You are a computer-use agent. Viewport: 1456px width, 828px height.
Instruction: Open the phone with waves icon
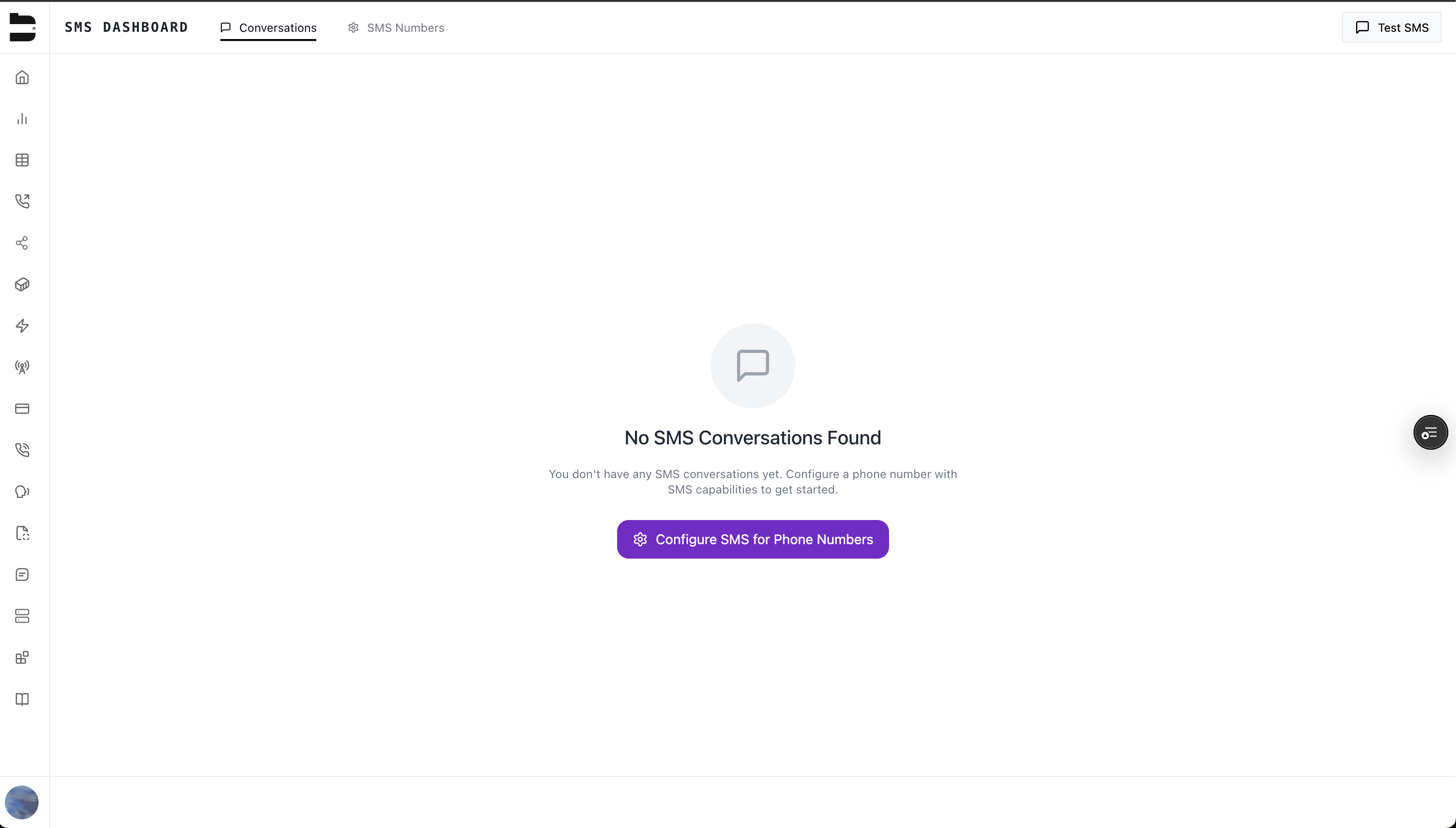(22, 450)
